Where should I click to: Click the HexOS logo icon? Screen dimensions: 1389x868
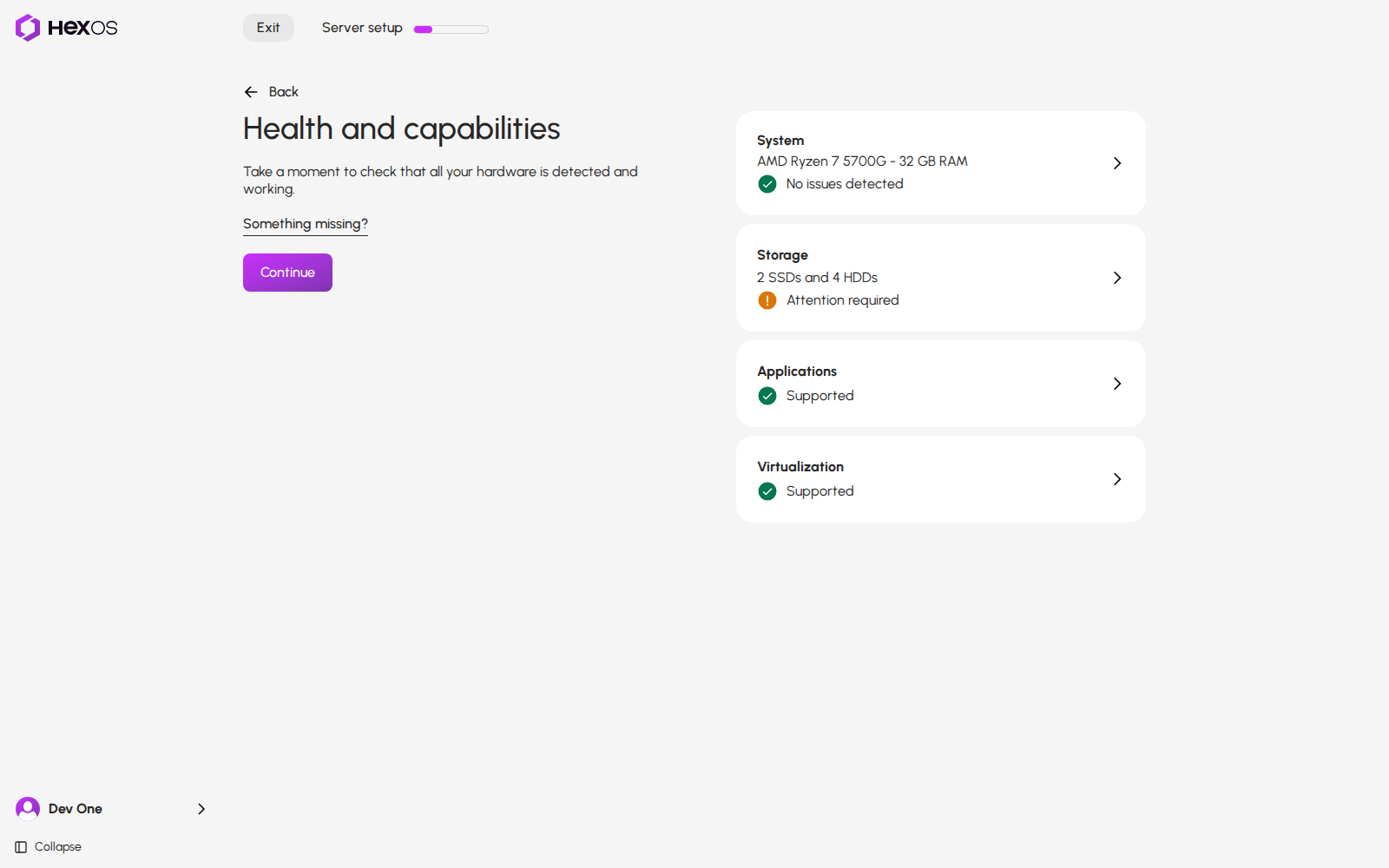28,28
